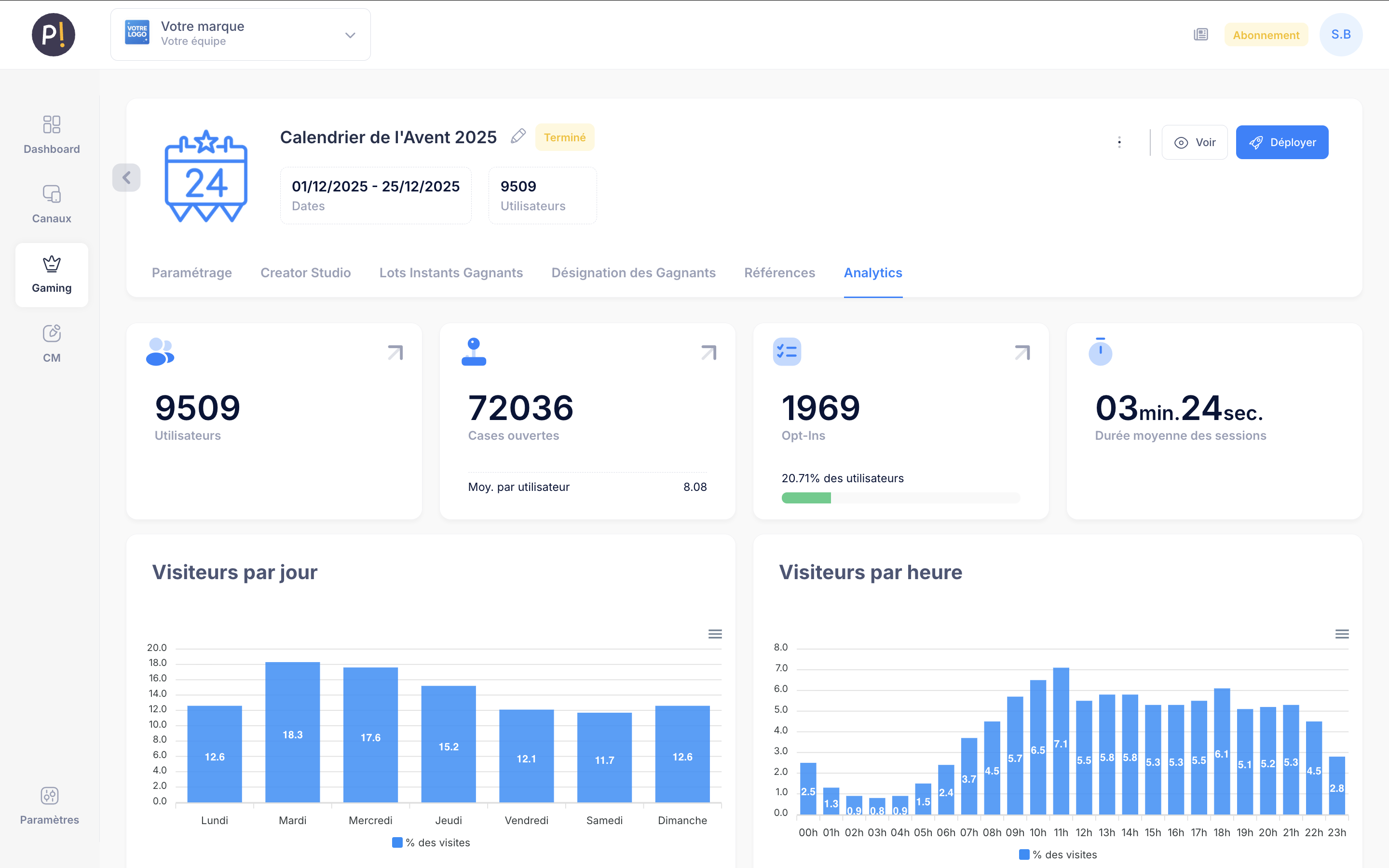1389x868 pixels.
Task: Toggle the '% des visites' legend under Visiteurs par heure
Action: click(x=1057, y=854)
